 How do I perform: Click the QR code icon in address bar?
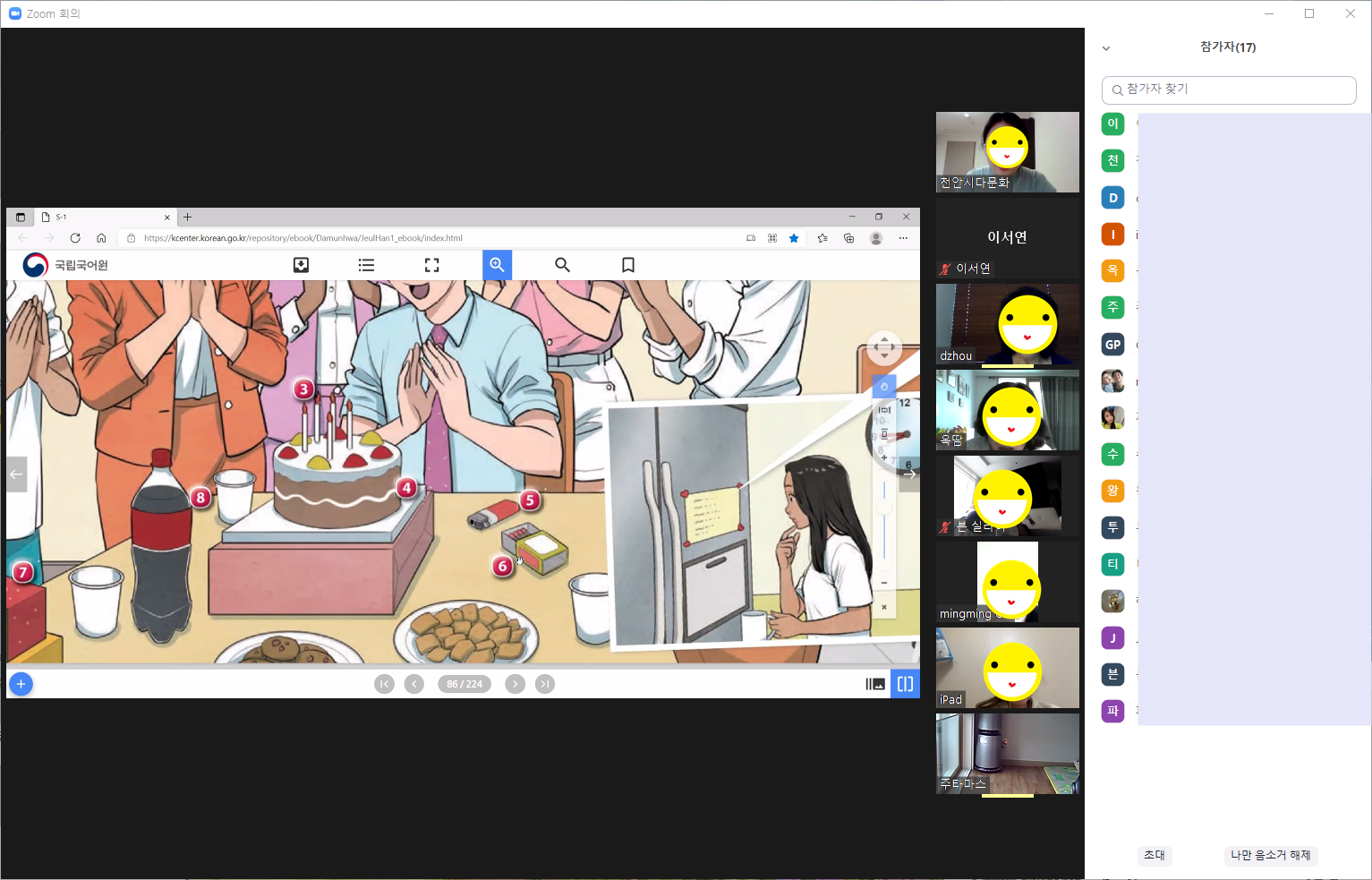click(772, 238)
